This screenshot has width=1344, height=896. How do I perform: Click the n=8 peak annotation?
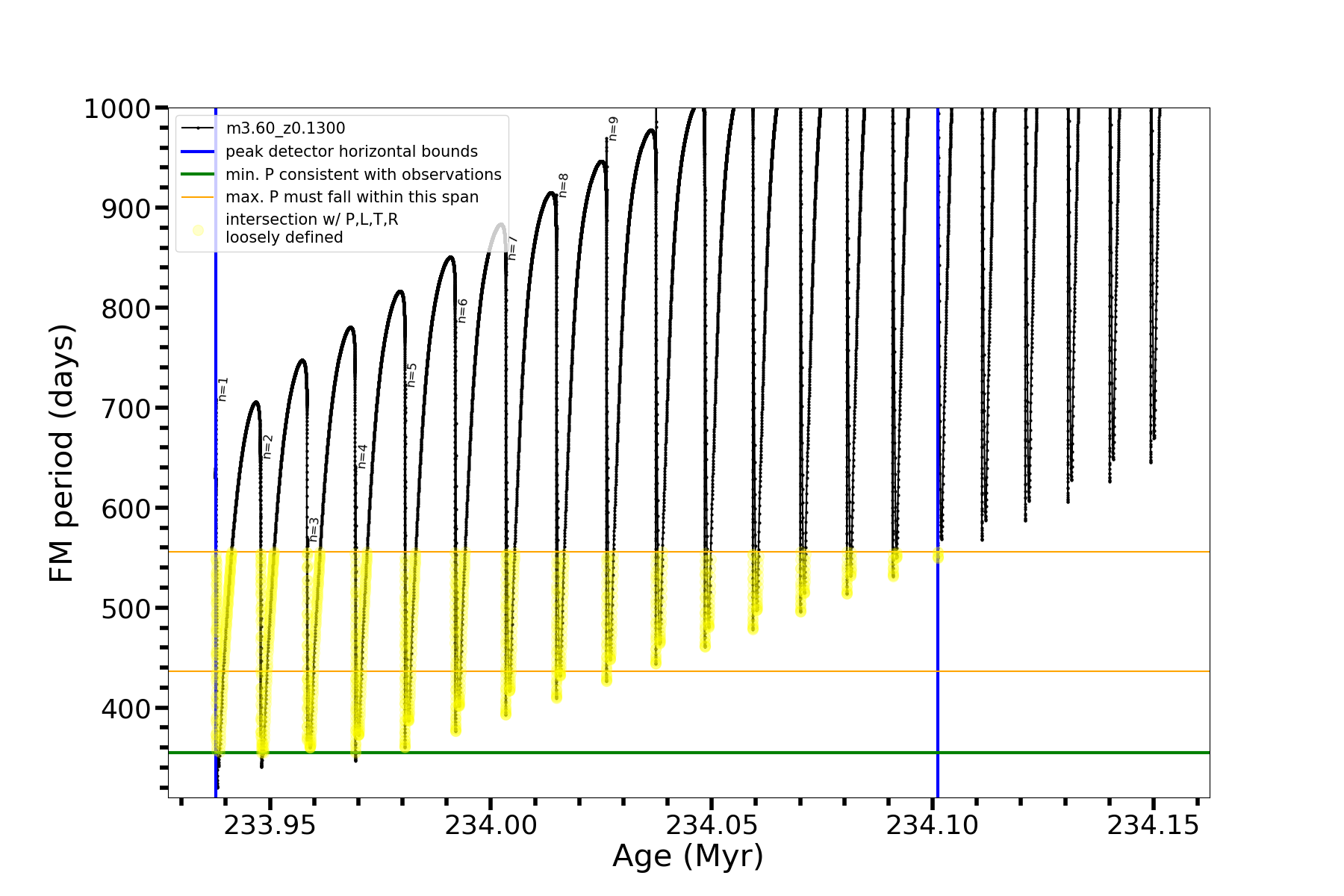pos(564,185)
